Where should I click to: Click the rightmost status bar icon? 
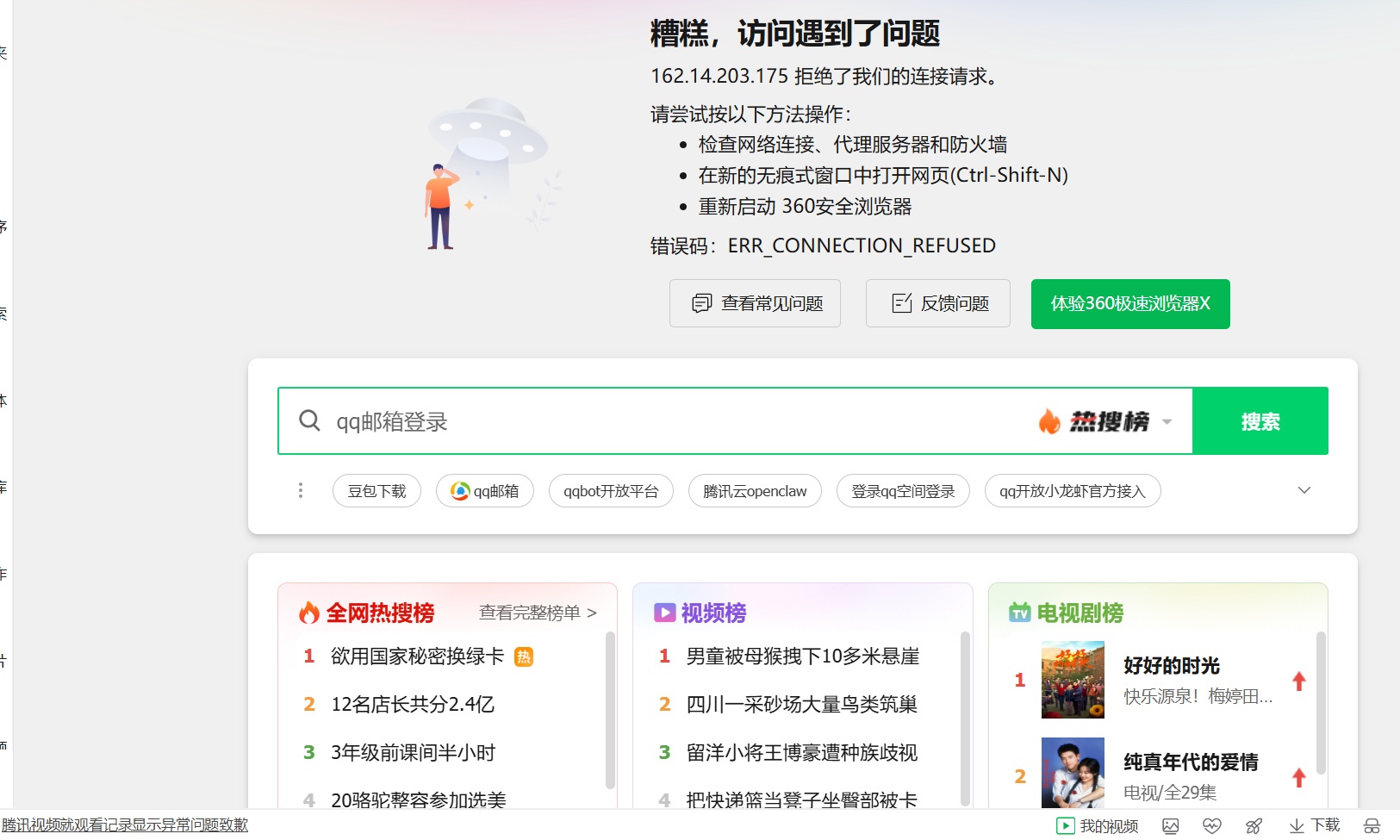[x=1372, y=826]
